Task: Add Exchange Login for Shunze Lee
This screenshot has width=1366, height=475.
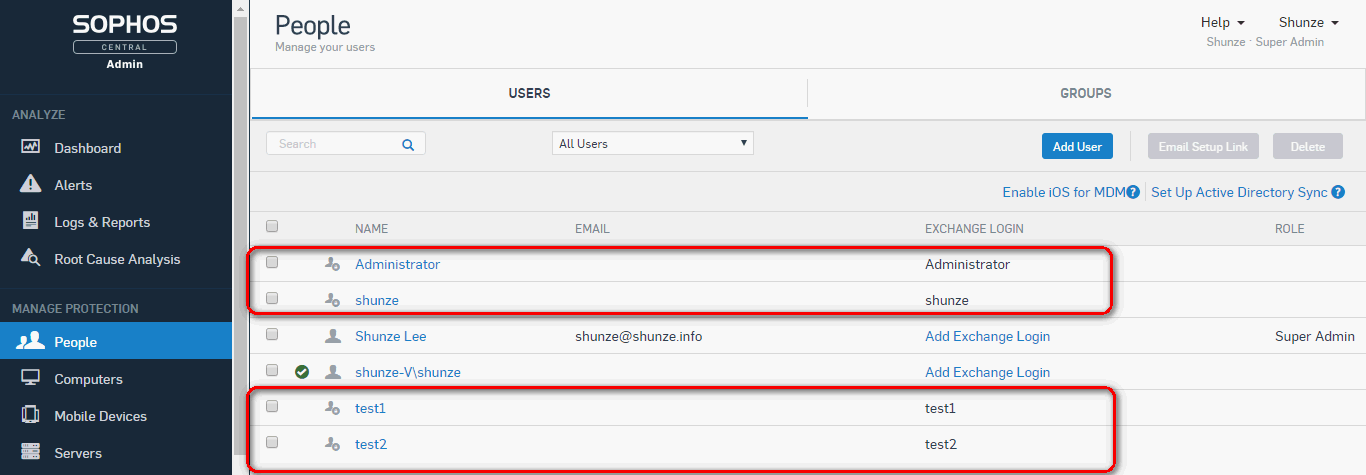Action: [987, 336]
